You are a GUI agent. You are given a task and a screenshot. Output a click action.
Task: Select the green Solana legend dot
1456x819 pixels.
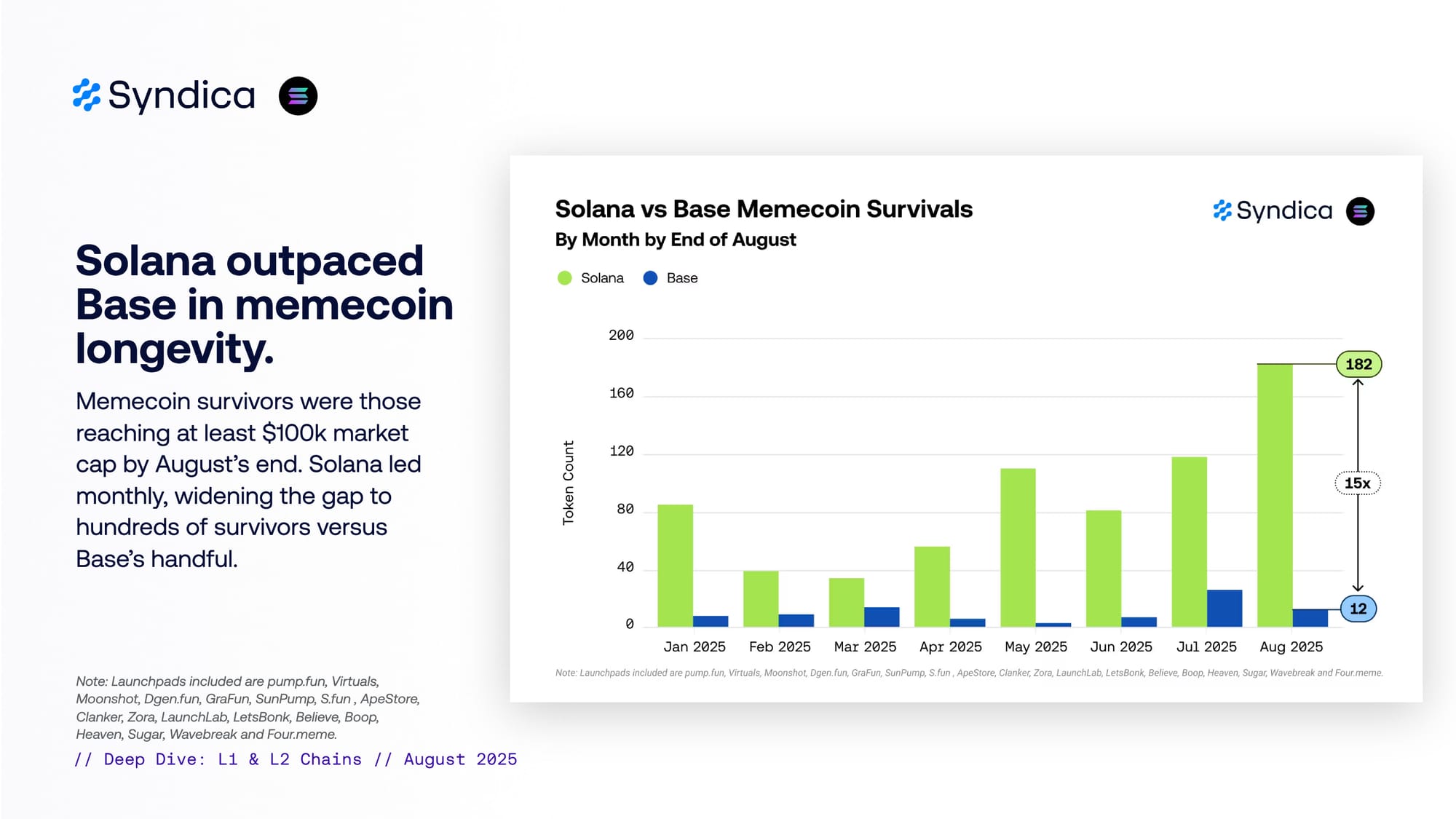pos(564,278)
